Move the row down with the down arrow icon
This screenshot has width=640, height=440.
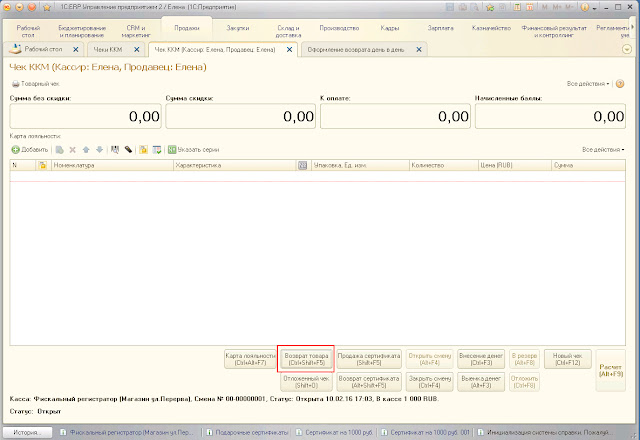tap(99, 150)
